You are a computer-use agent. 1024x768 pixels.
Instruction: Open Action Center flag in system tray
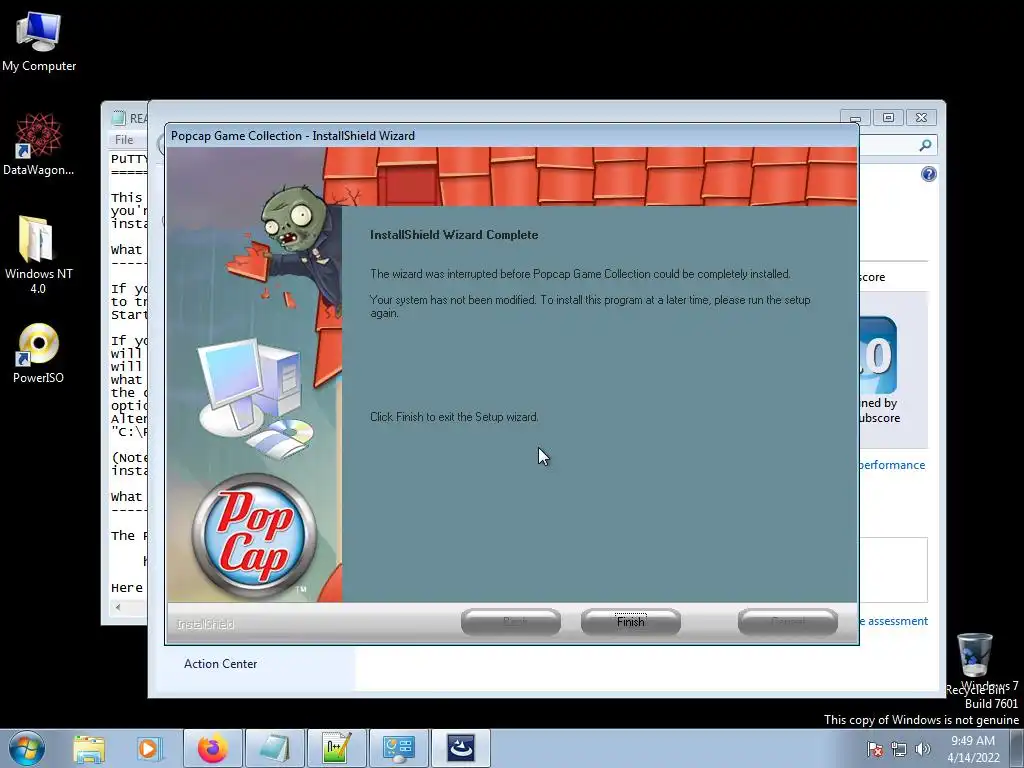pyautogui.click(x=875, y=749)
